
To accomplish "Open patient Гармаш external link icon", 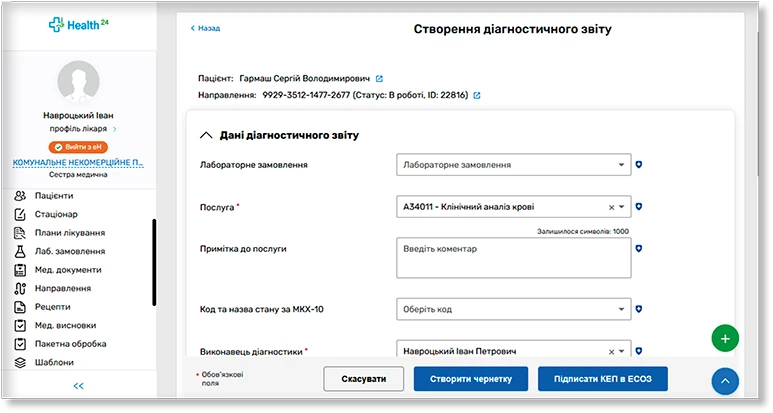I will [379, 78].
